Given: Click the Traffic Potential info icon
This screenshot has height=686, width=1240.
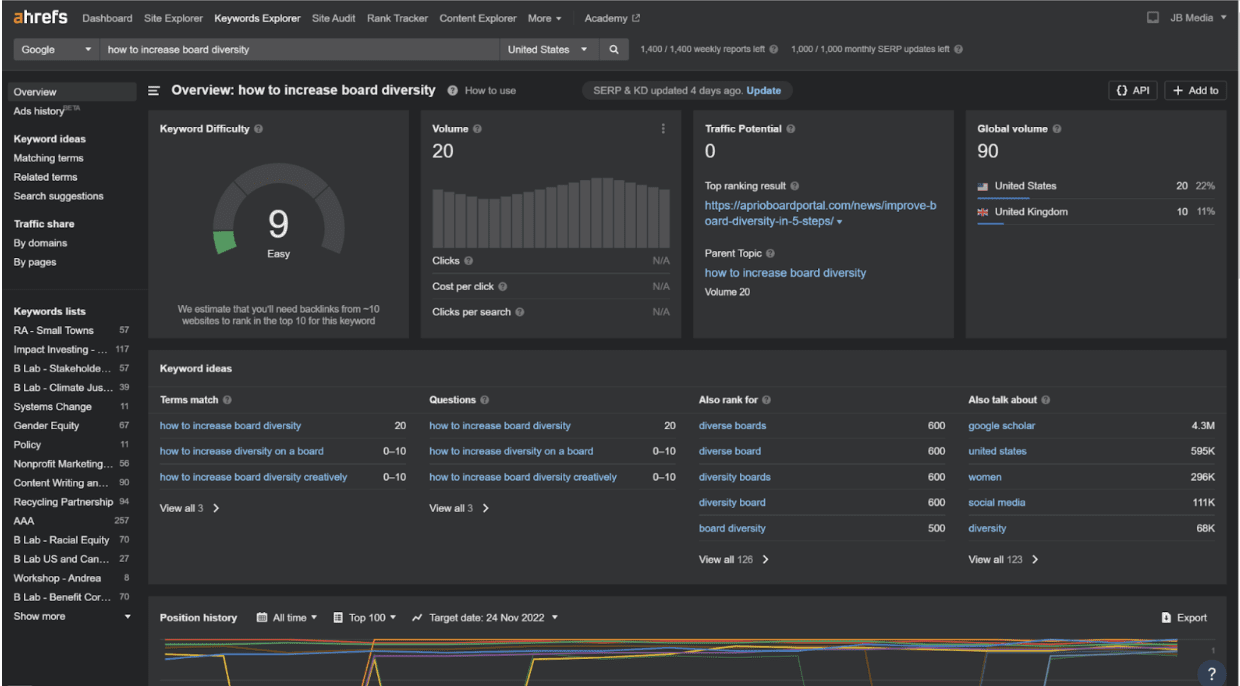Looking at the screenshot, I should pyautogui.click(x=790, y=128).
